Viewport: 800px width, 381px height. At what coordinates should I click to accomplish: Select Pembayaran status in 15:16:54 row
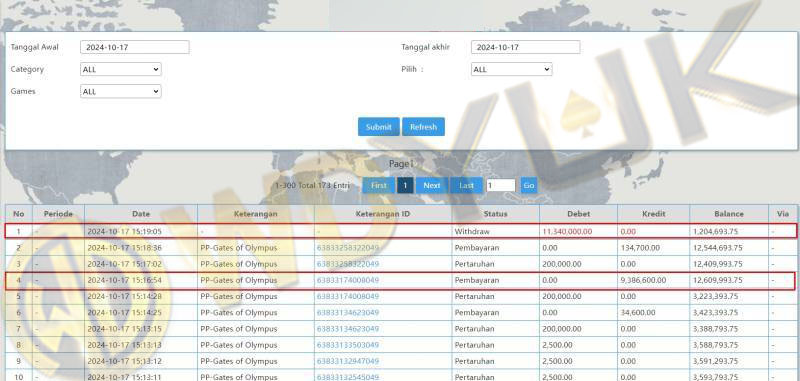pos(477,281)
